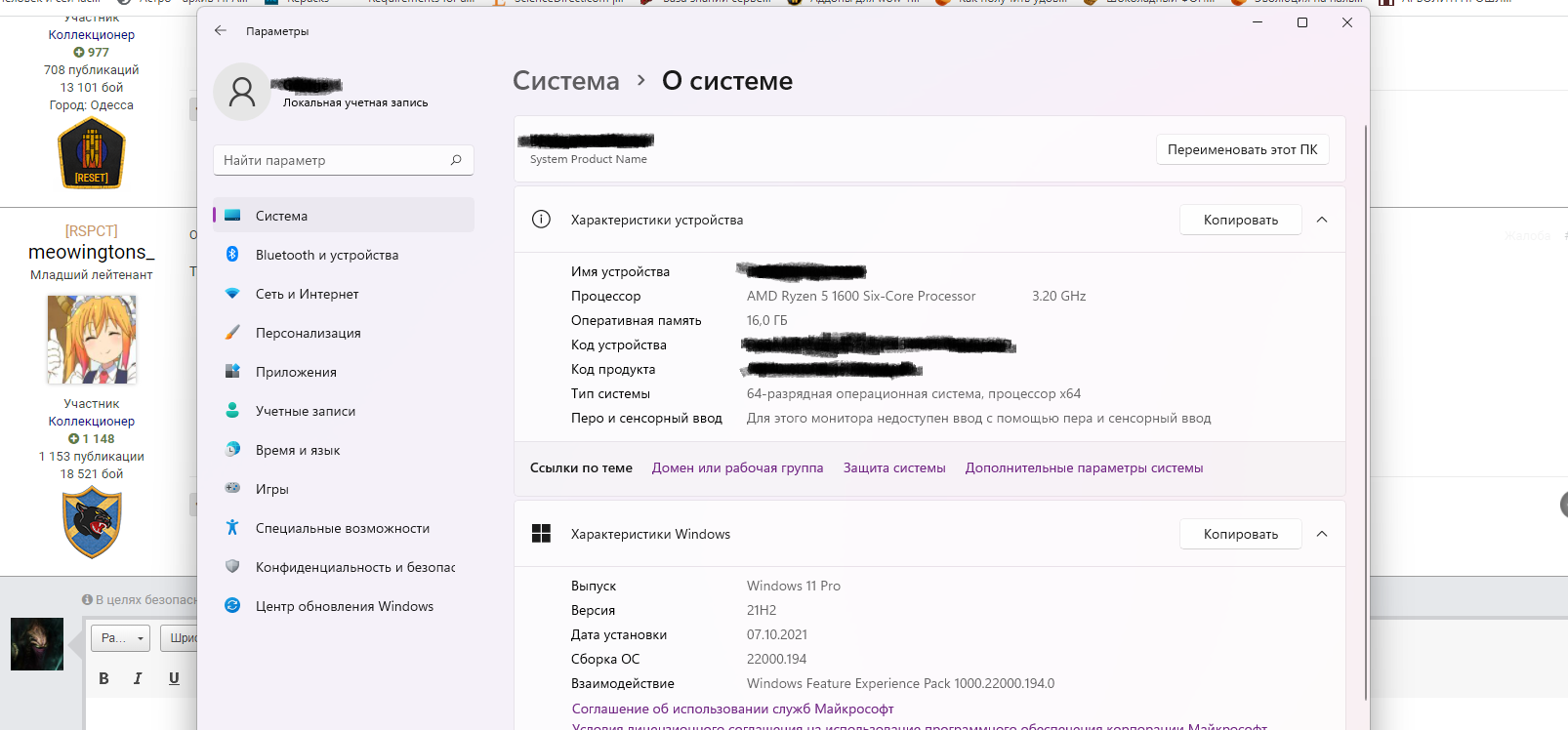Open Специальные возможности settings
Image resolution: width=1568 pixels, height=730 pixels.
click(x=344, y=528)
